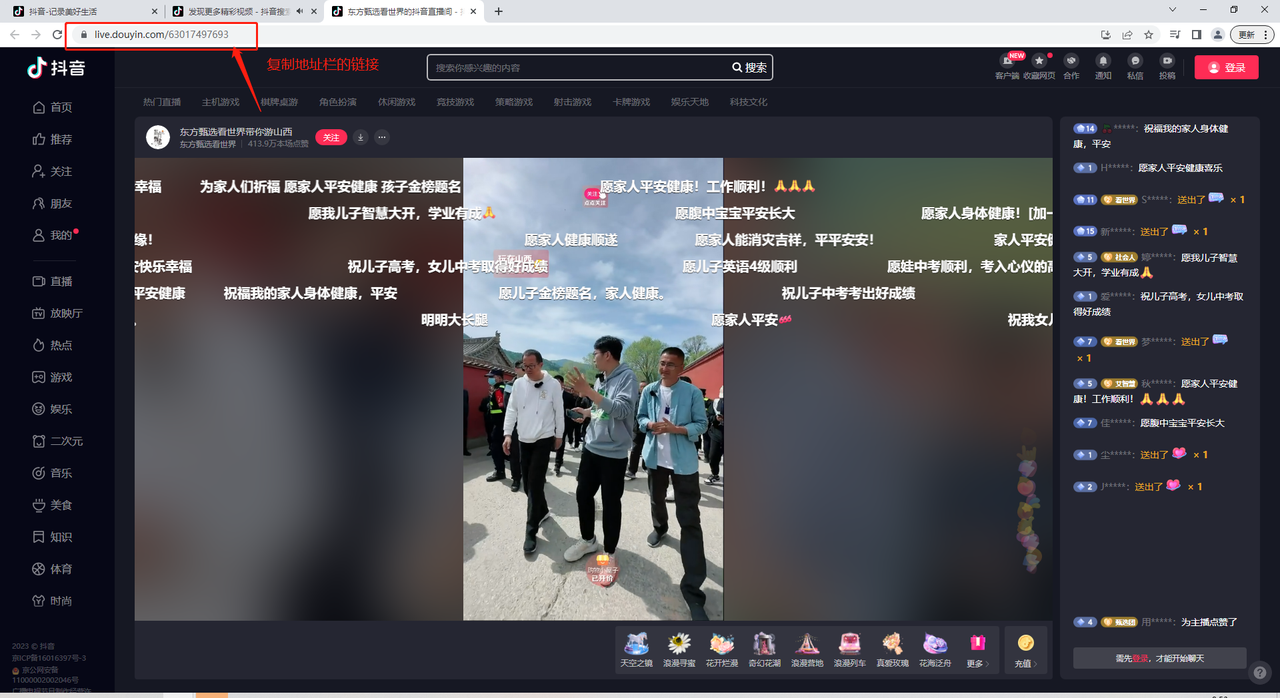Click the red 登录 login button
1280x698 pixels.
click(1226, 67)
